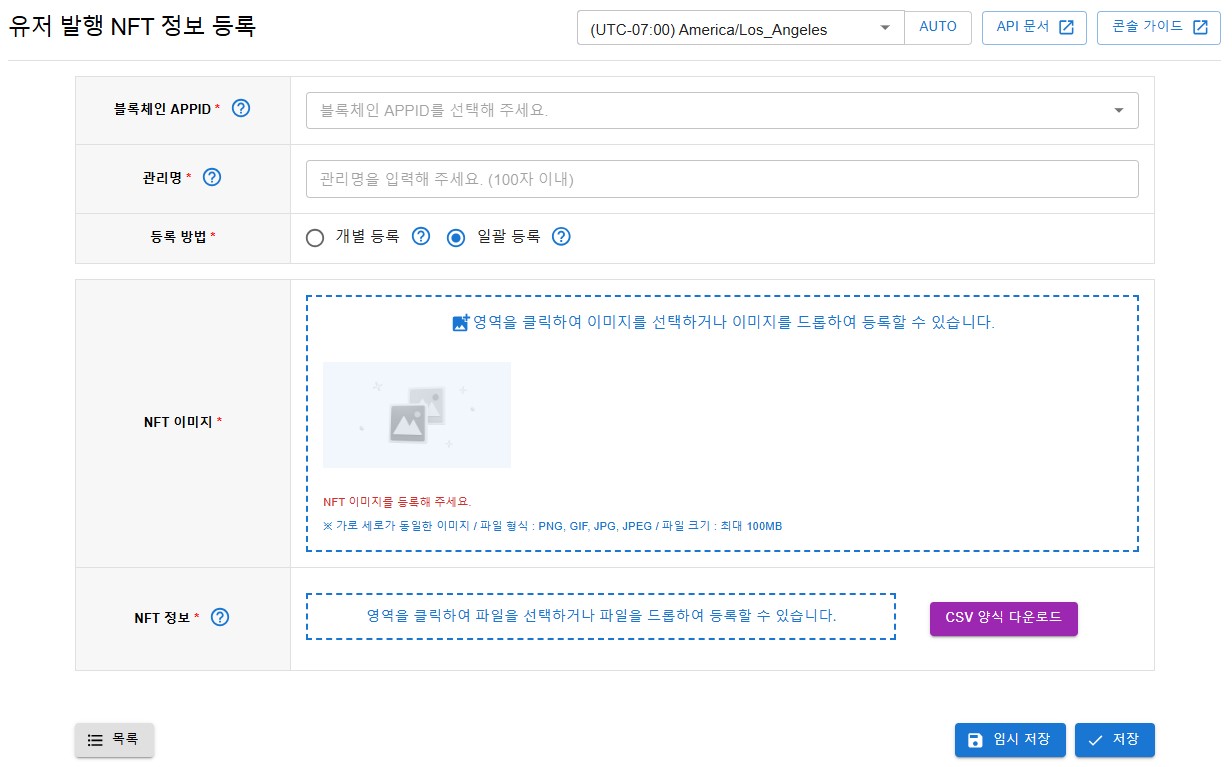Open help tooltip for 일괄 등록 option
1232x767 pixels.
(x=562, y=237)
